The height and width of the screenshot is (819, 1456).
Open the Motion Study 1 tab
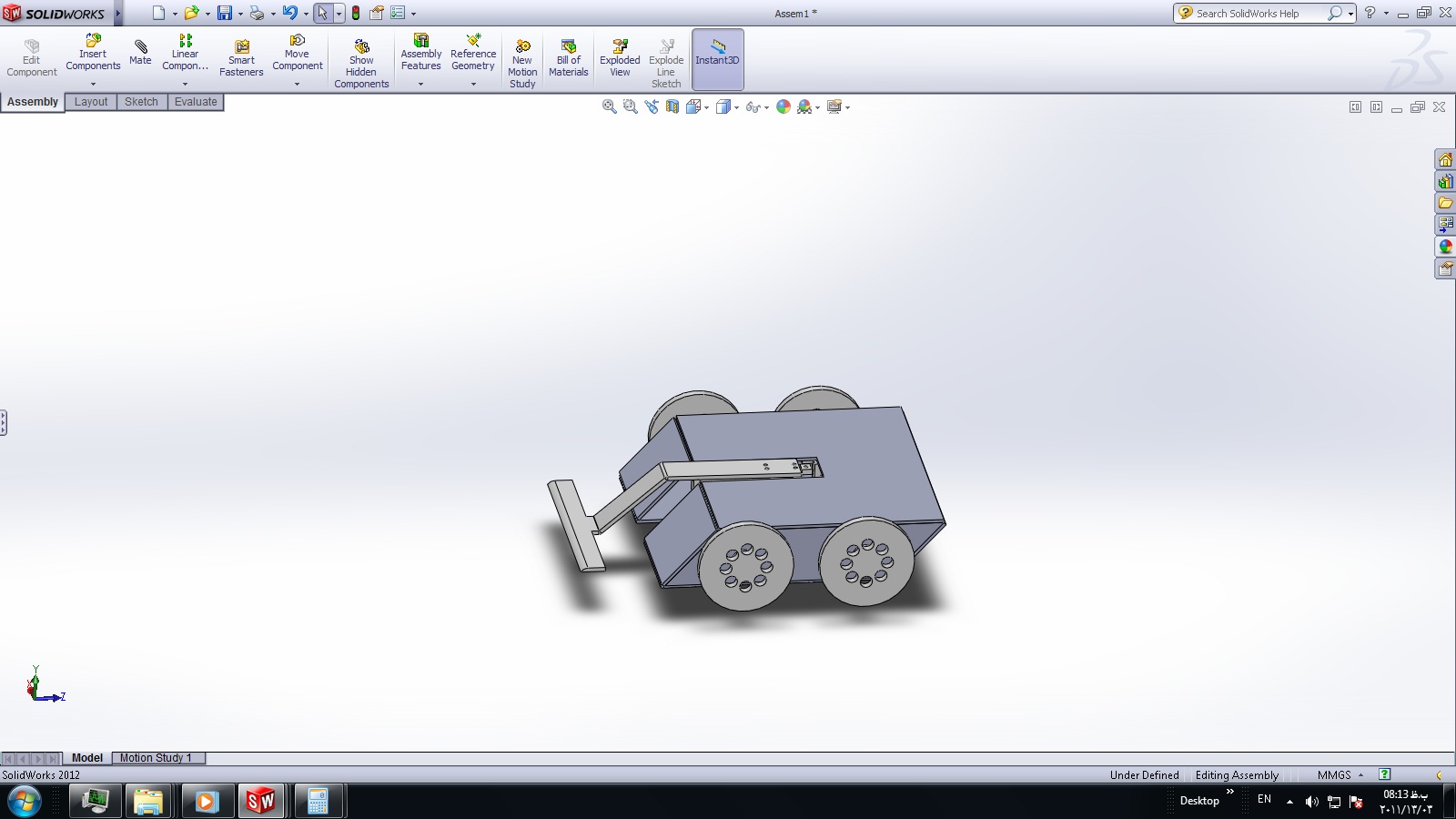pos(156,758)
